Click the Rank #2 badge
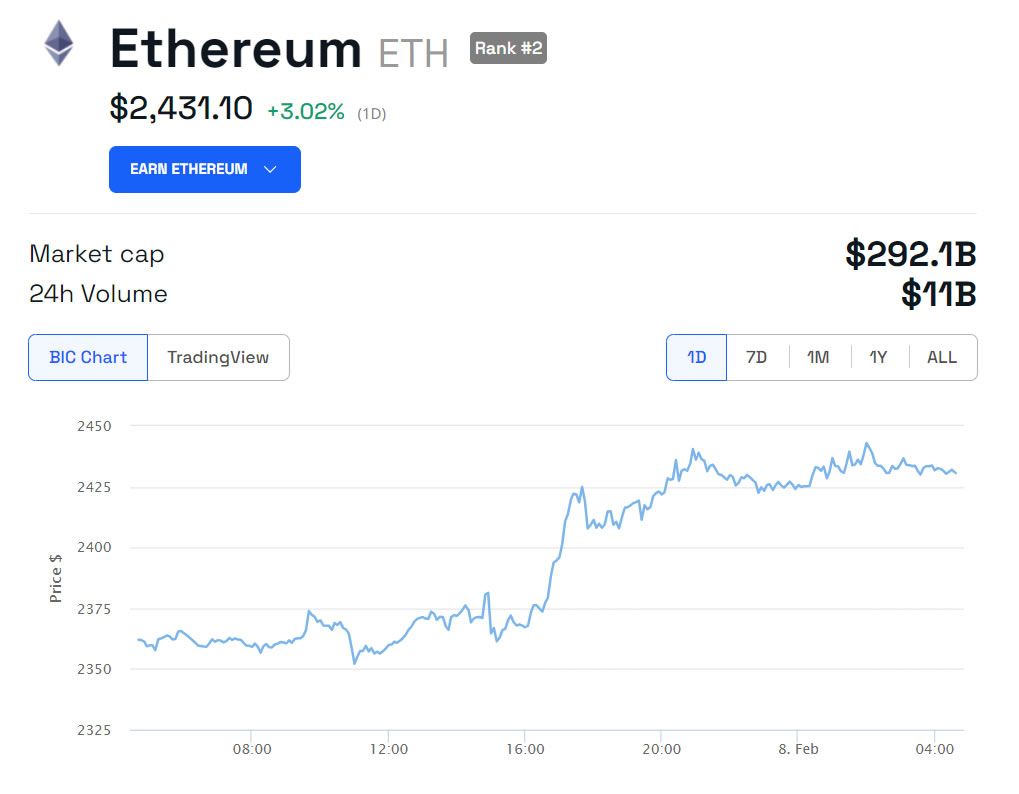 (x=508, y=48)
